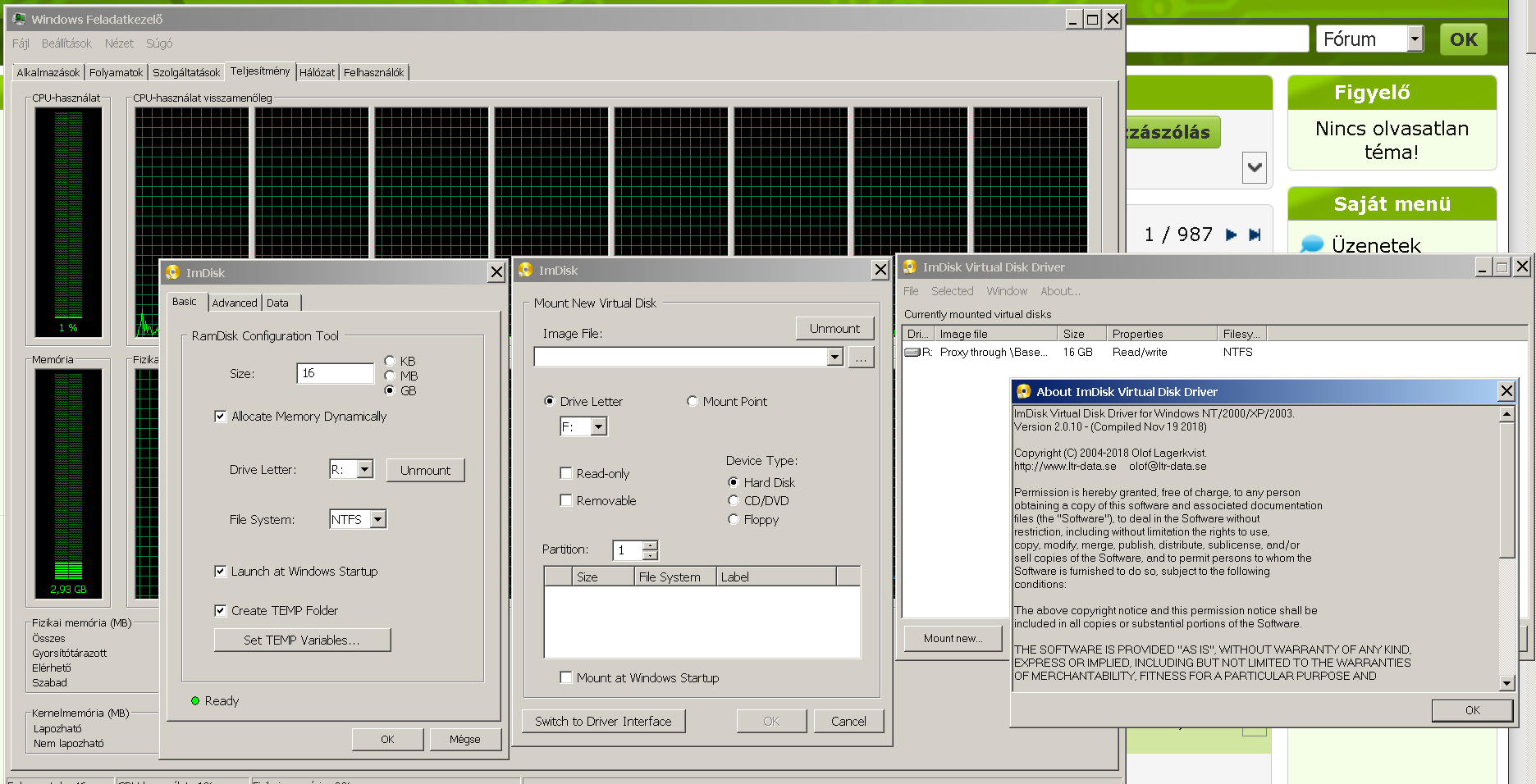Switch to the Advanced tab

pyautogui.click(x=235, y=303)
